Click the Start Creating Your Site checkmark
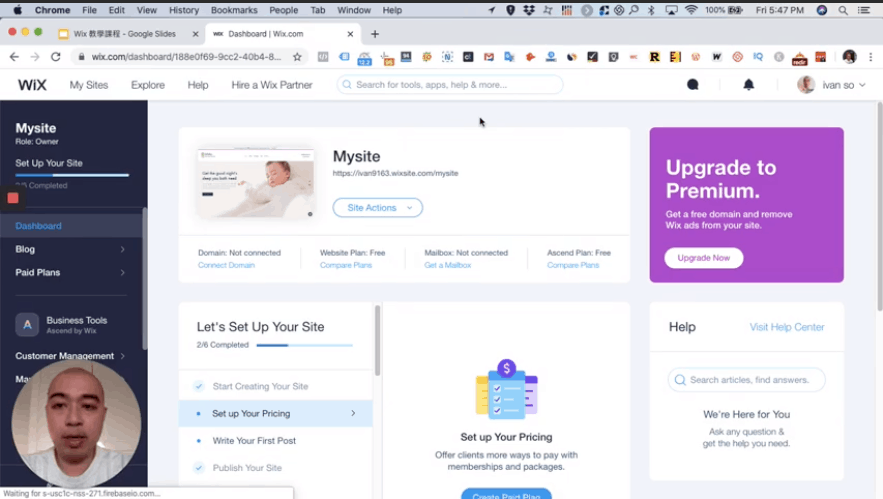This screenshot has height=499, width=883. (x=199, y=386)
